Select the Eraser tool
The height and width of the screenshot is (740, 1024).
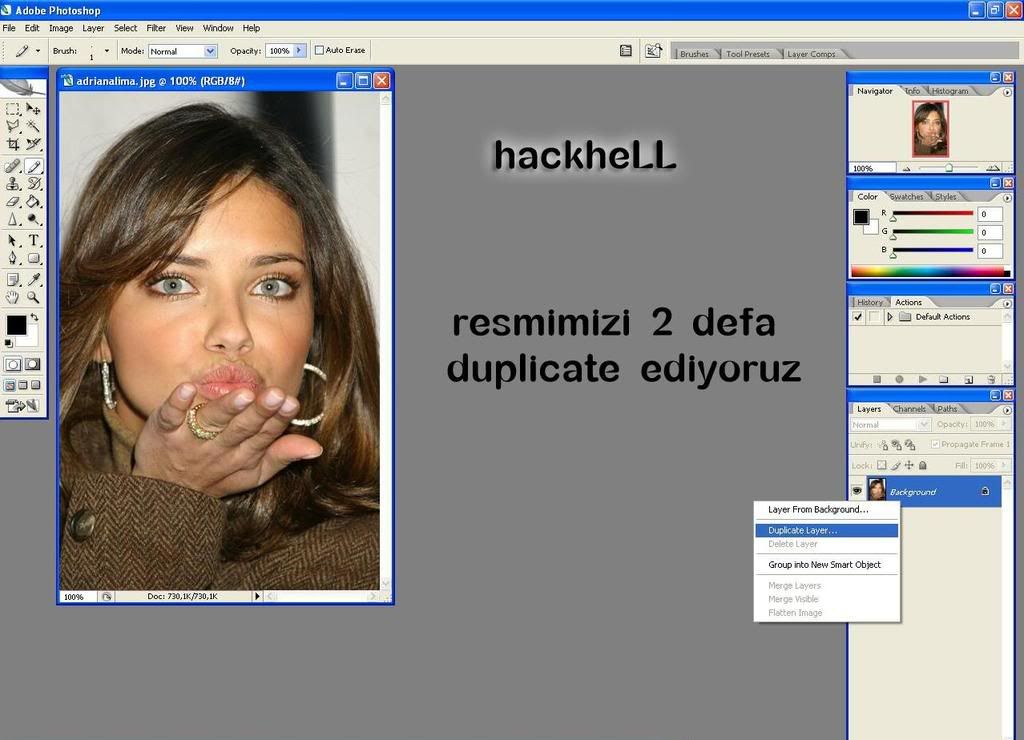point(12,202)
